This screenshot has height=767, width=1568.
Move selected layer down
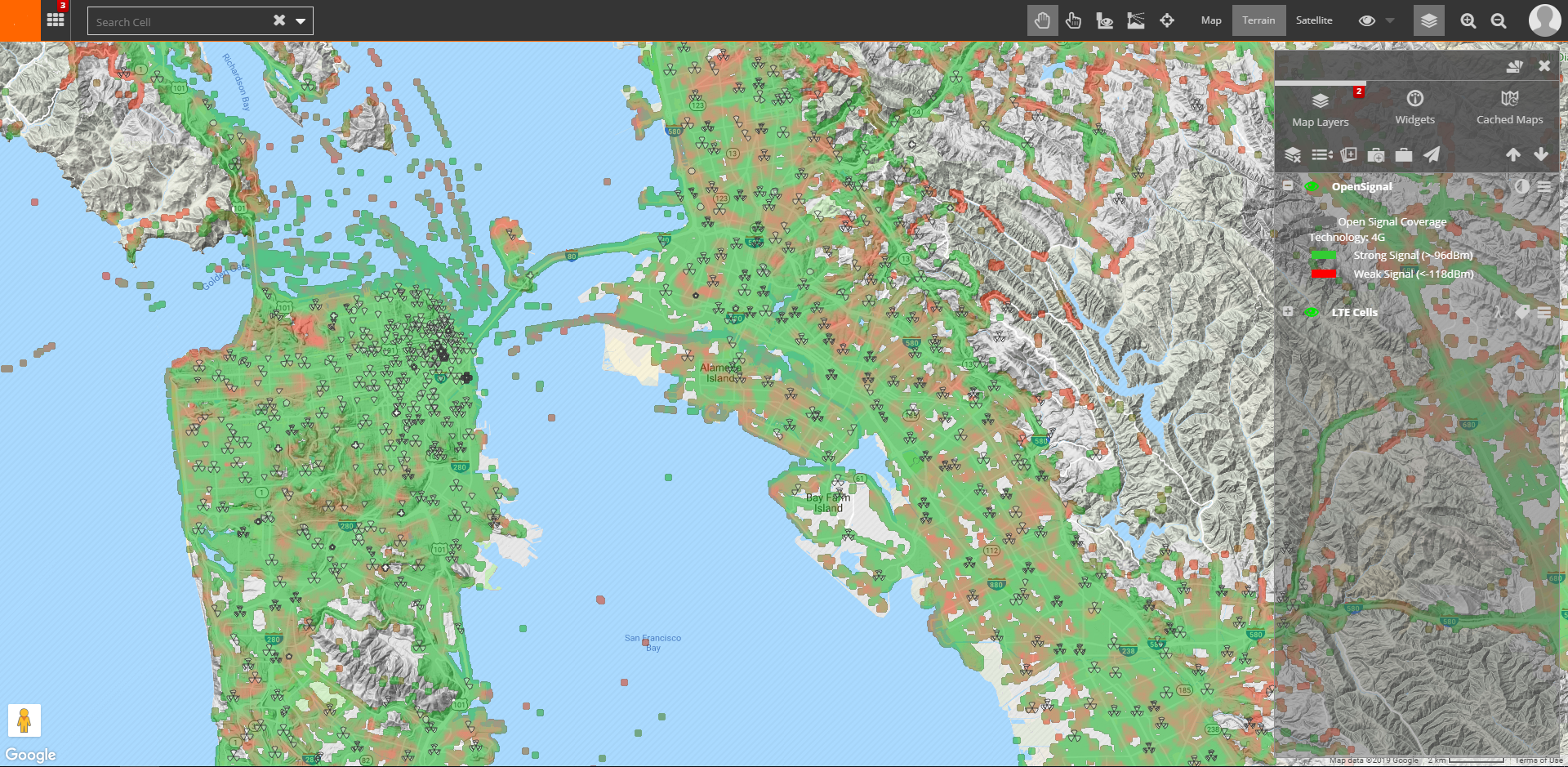point(1541,154)
